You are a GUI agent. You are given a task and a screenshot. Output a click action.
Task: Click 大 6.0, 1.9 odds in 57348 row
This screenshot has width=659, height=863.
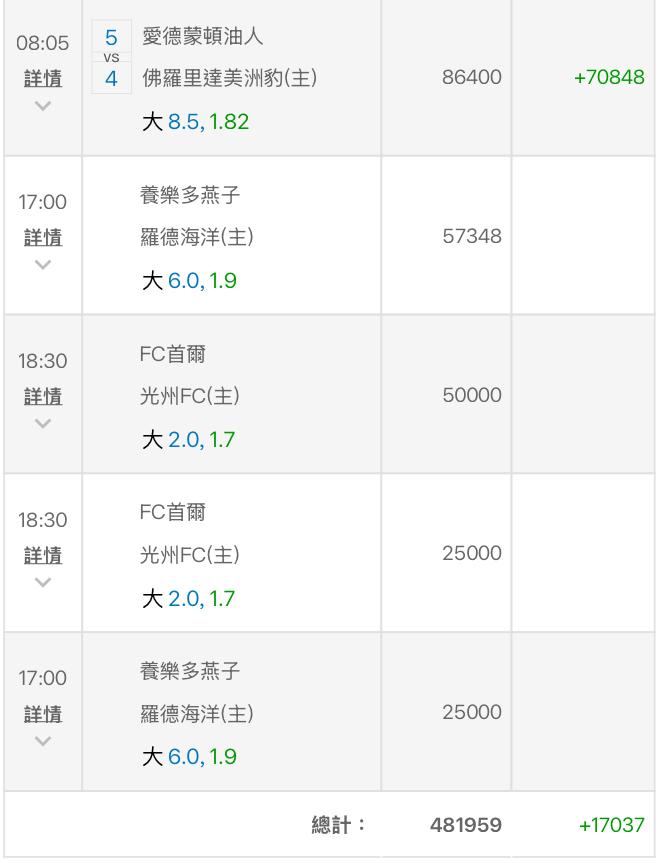point(189,281)
